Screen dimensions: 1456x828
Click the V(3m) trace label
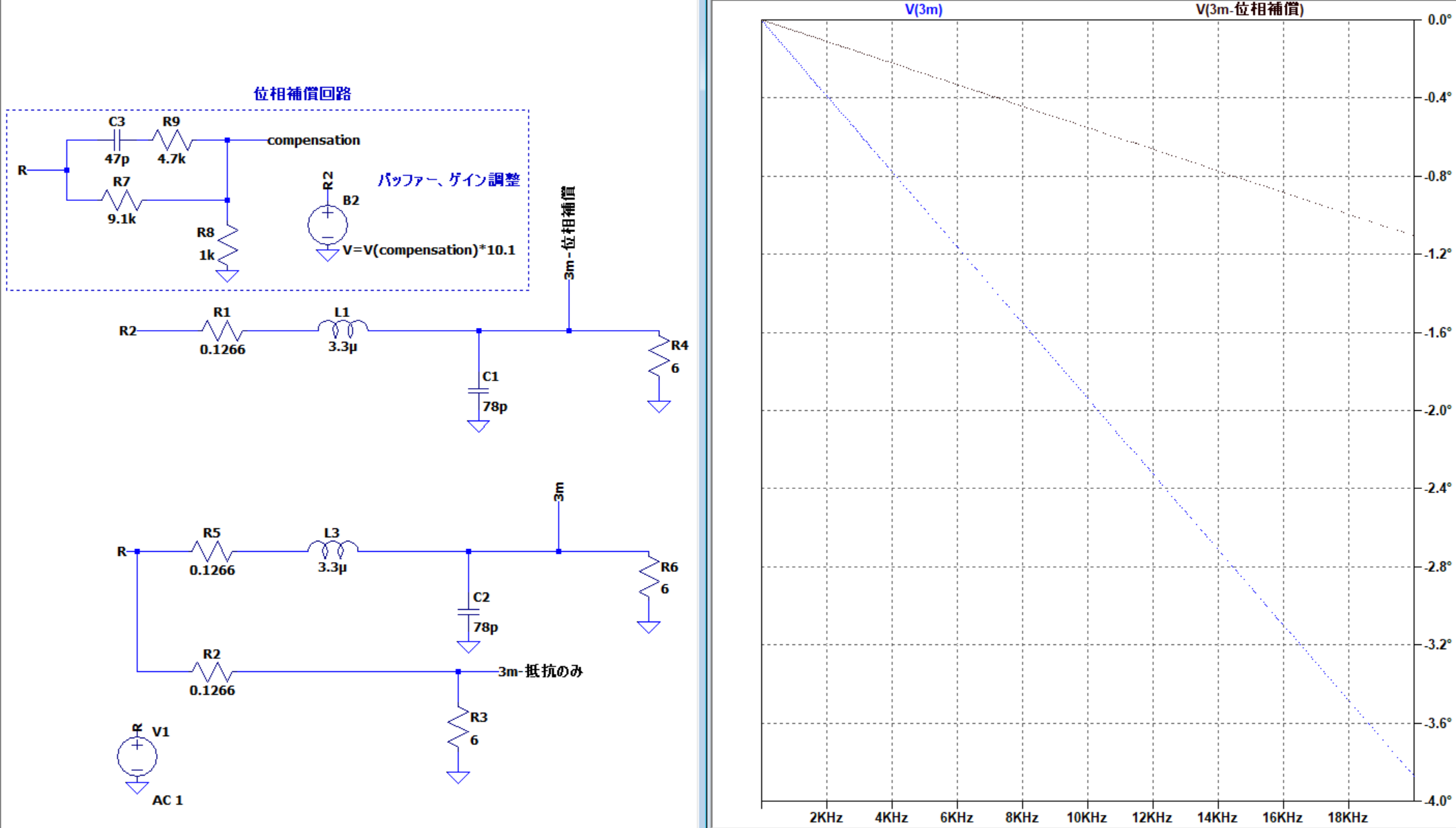(924, 10)
